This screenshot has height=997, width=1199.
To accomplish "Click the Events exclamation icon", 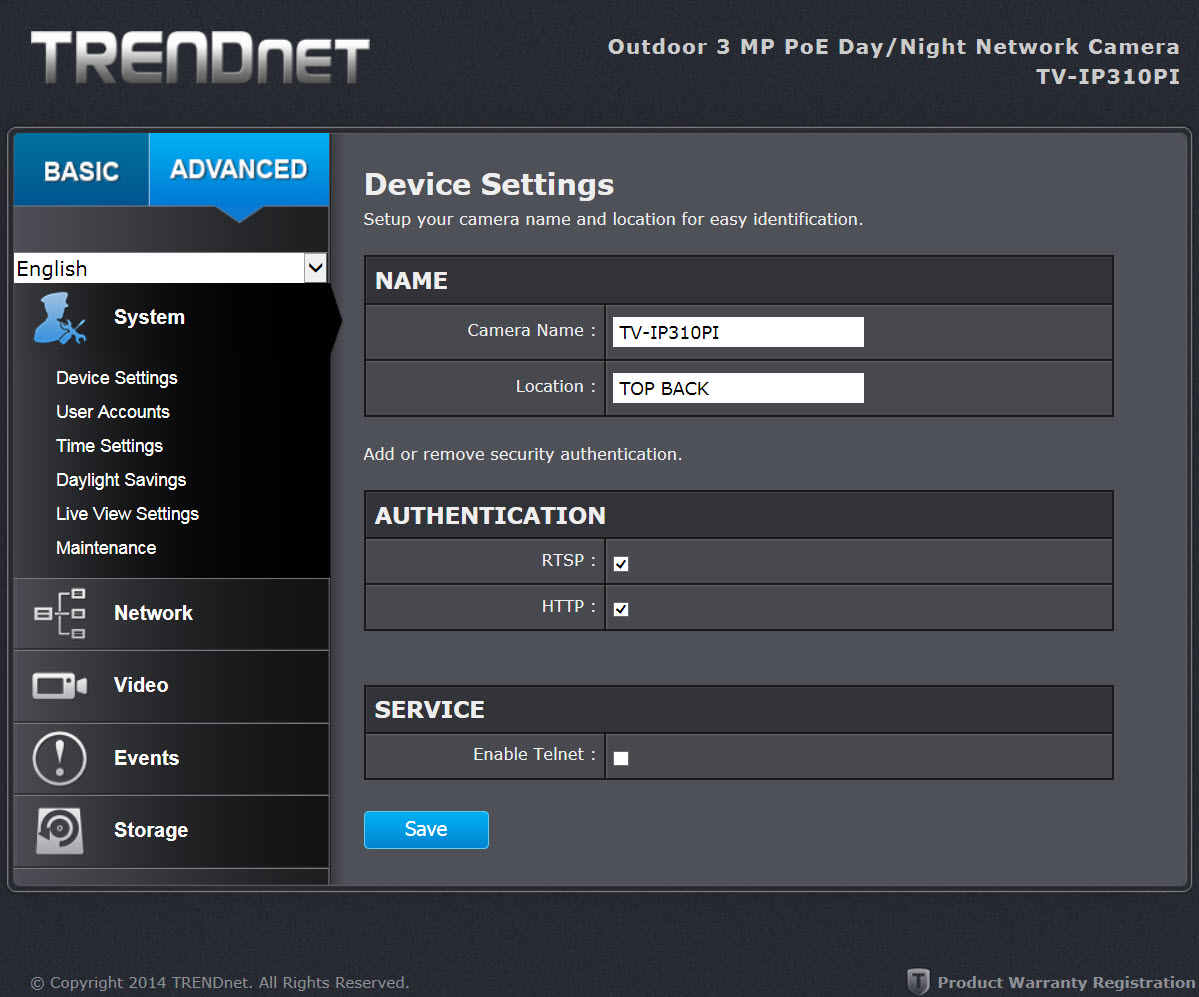I will tap(60, 758).
